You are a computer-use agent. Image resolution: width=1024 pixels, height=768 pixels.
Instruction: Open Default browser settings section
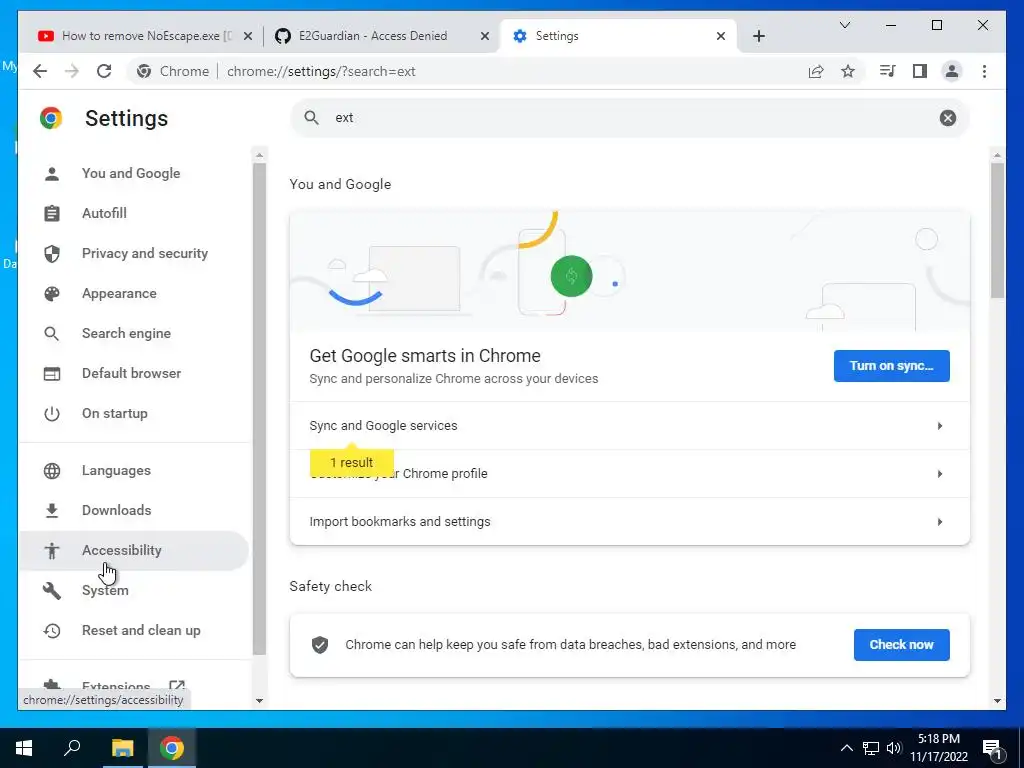pyautogui.click(x=134, y=373)
